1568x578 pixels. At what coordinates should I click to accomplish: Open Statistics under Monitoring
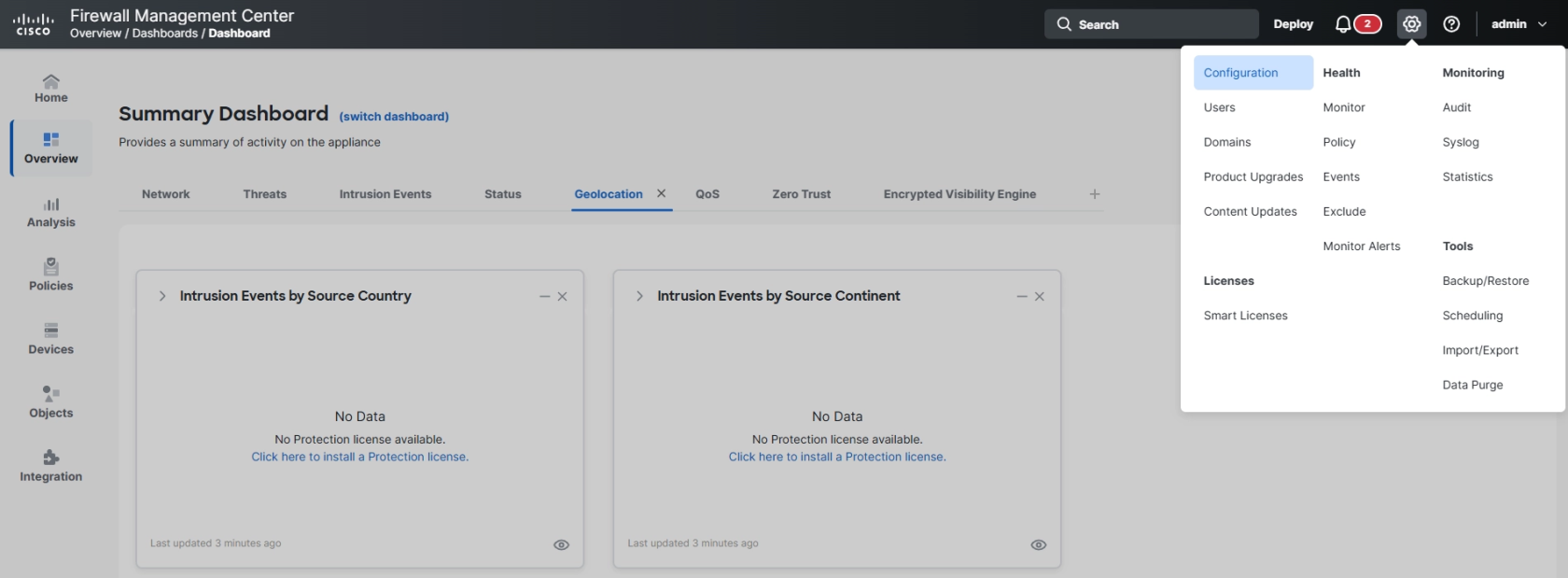tap(1467, 176)
